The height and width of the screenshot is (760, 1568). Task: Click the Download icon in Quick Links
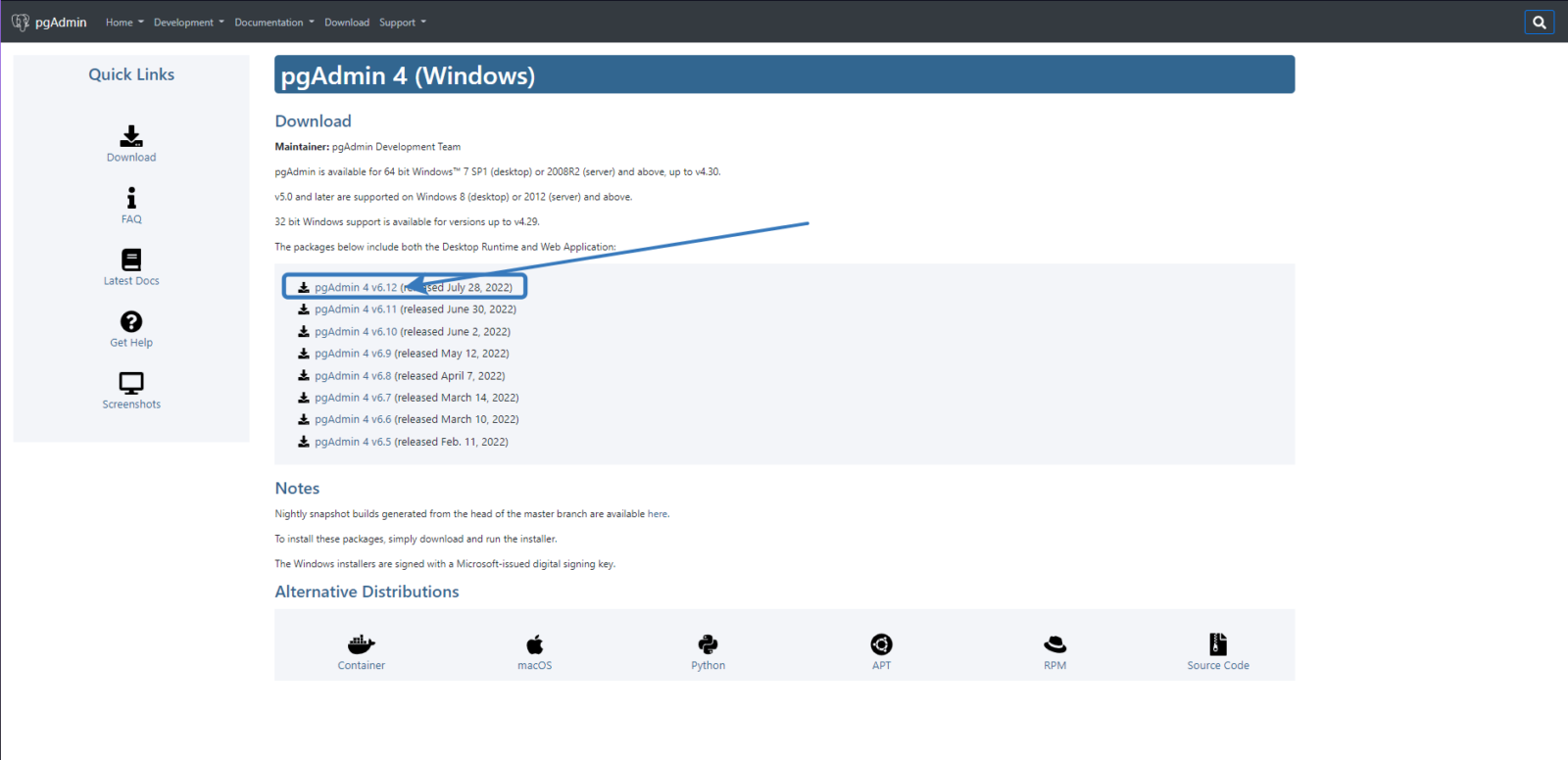pos(131,136)
